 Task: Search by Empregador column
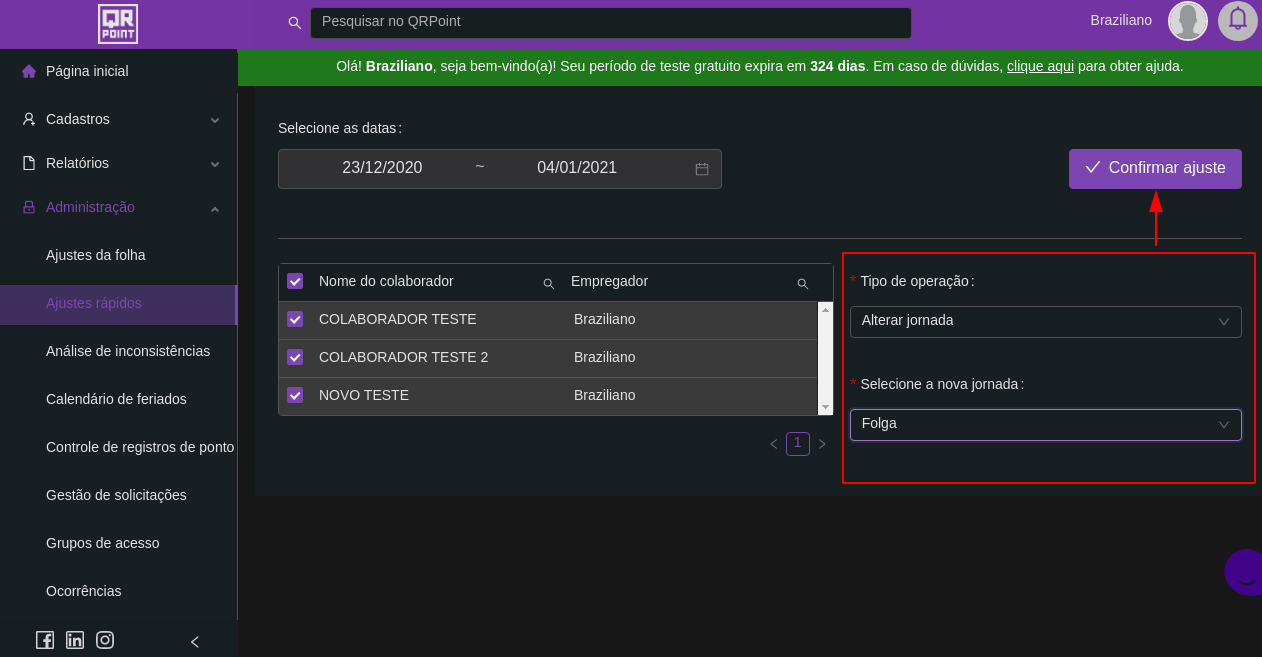802,284
